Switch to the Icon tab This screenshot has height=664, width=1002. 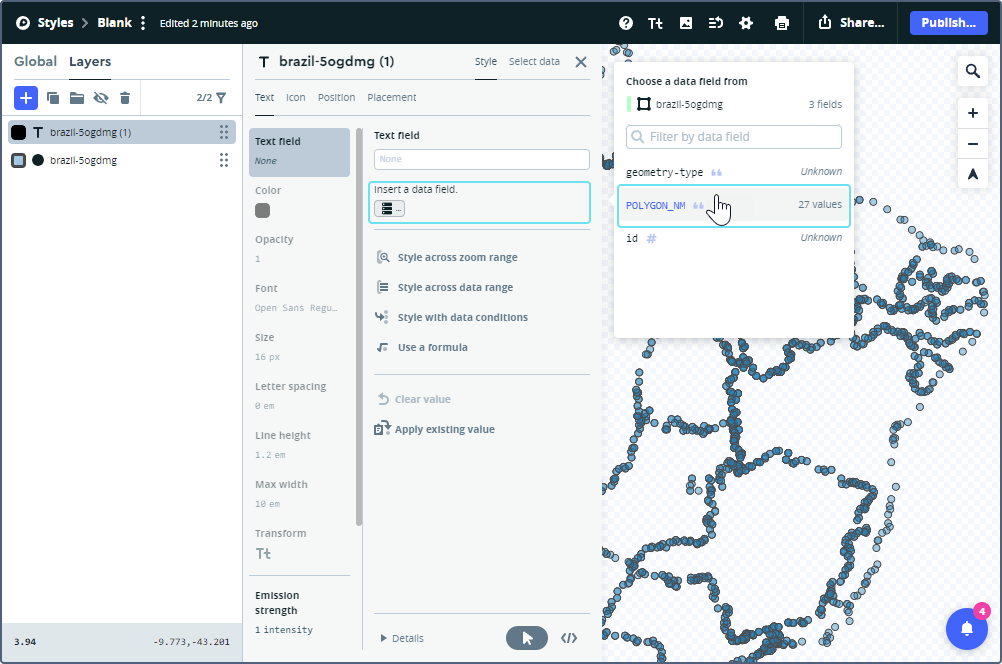click(x=296, y=98)
